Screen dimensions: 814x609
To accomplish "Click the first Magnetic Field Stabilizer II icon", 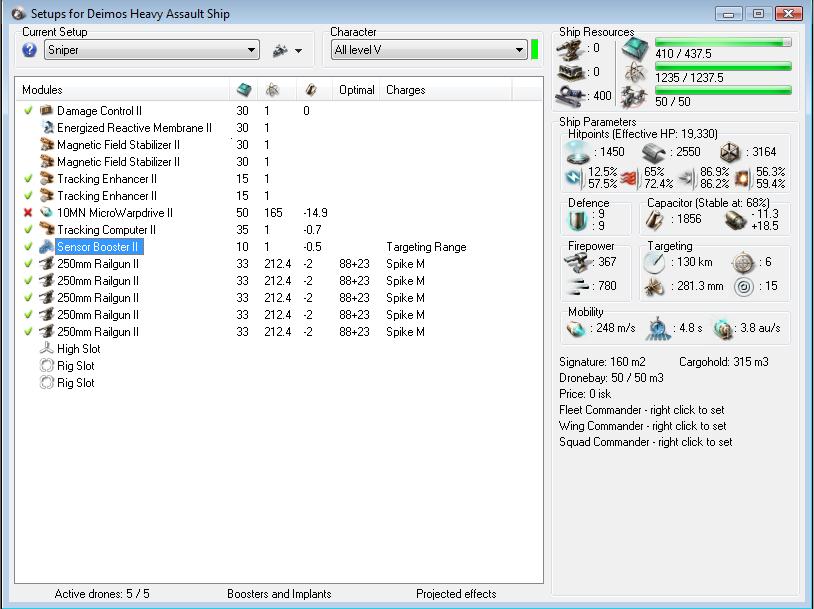I will click(47, 144).
